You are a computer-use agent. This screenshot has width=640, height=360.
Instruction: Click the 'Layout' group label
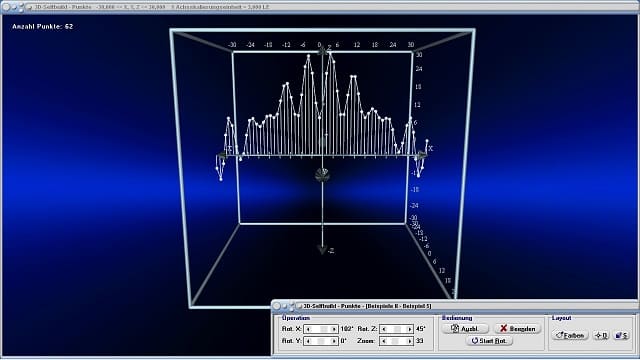(562, 318)
